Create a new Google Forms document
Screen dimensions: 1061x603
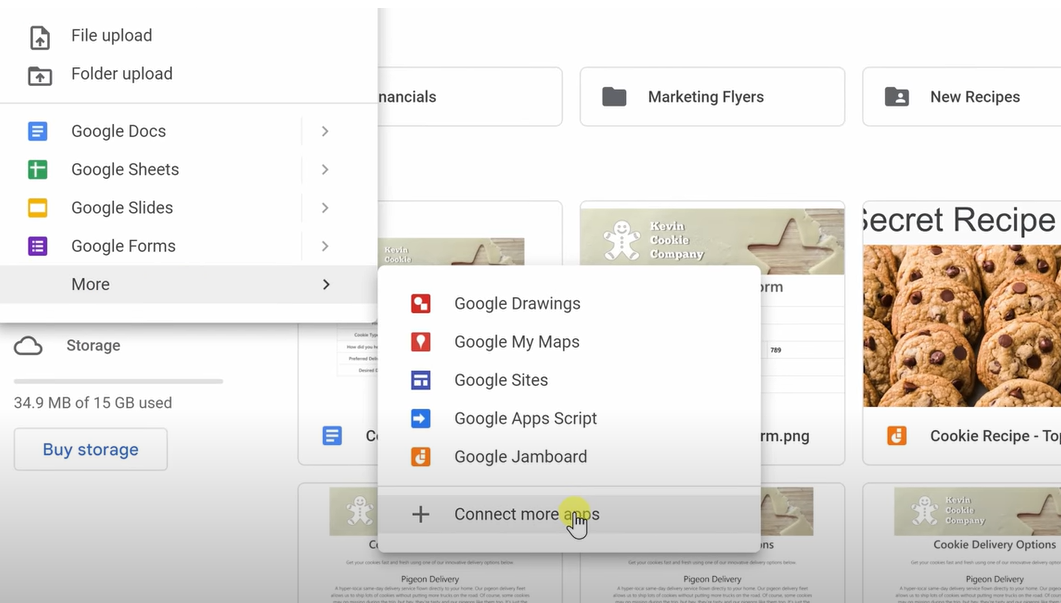pos(120,246)
